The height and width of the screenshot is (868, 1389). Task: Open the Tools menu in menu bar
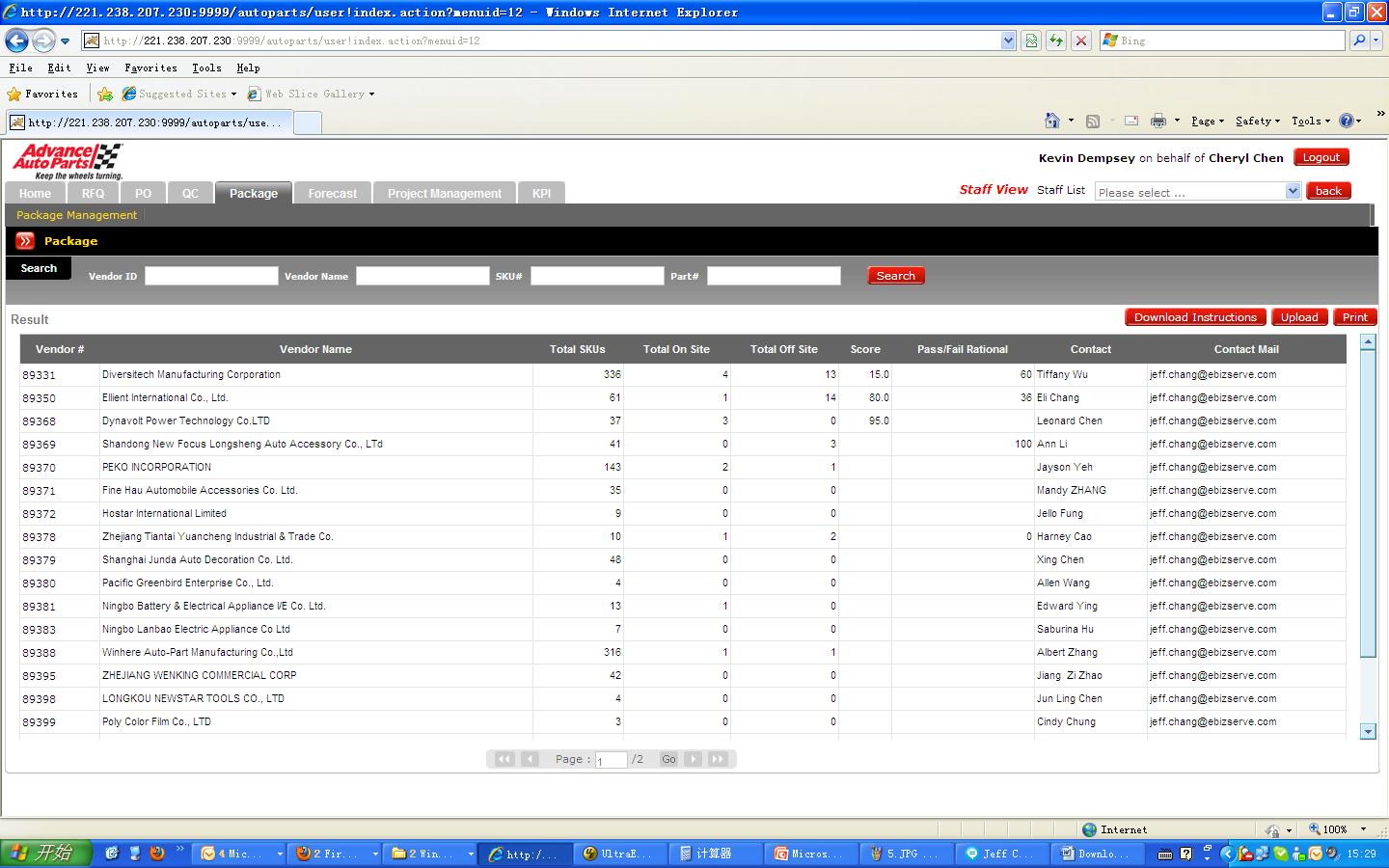click(206, 68)
